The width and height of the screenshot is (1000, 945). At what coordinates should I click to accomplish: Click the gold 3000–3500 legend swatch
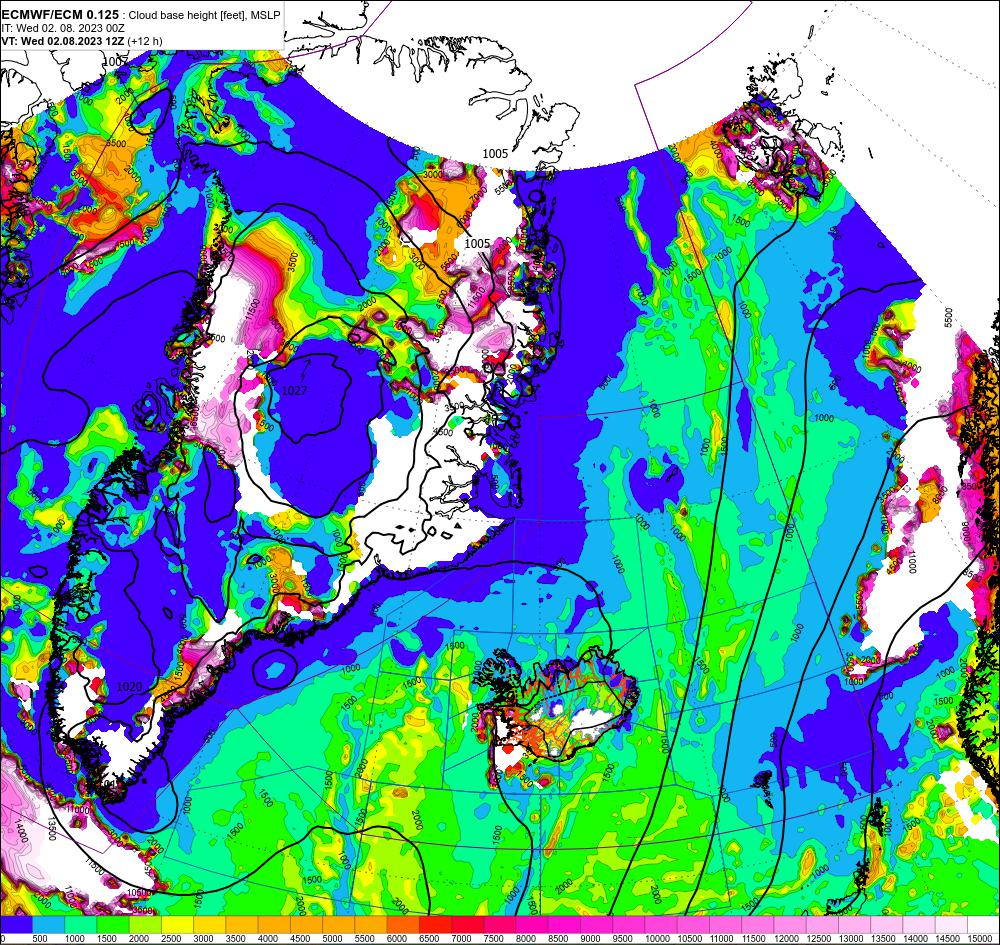tap(210, 925)
